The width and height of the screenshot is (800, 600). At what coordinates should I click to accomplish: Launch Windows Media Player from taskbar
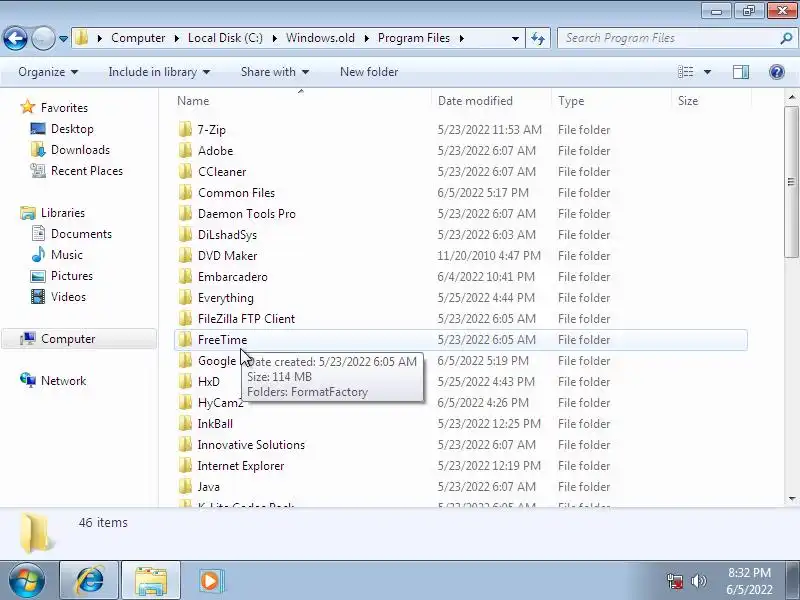coord(209,581)
